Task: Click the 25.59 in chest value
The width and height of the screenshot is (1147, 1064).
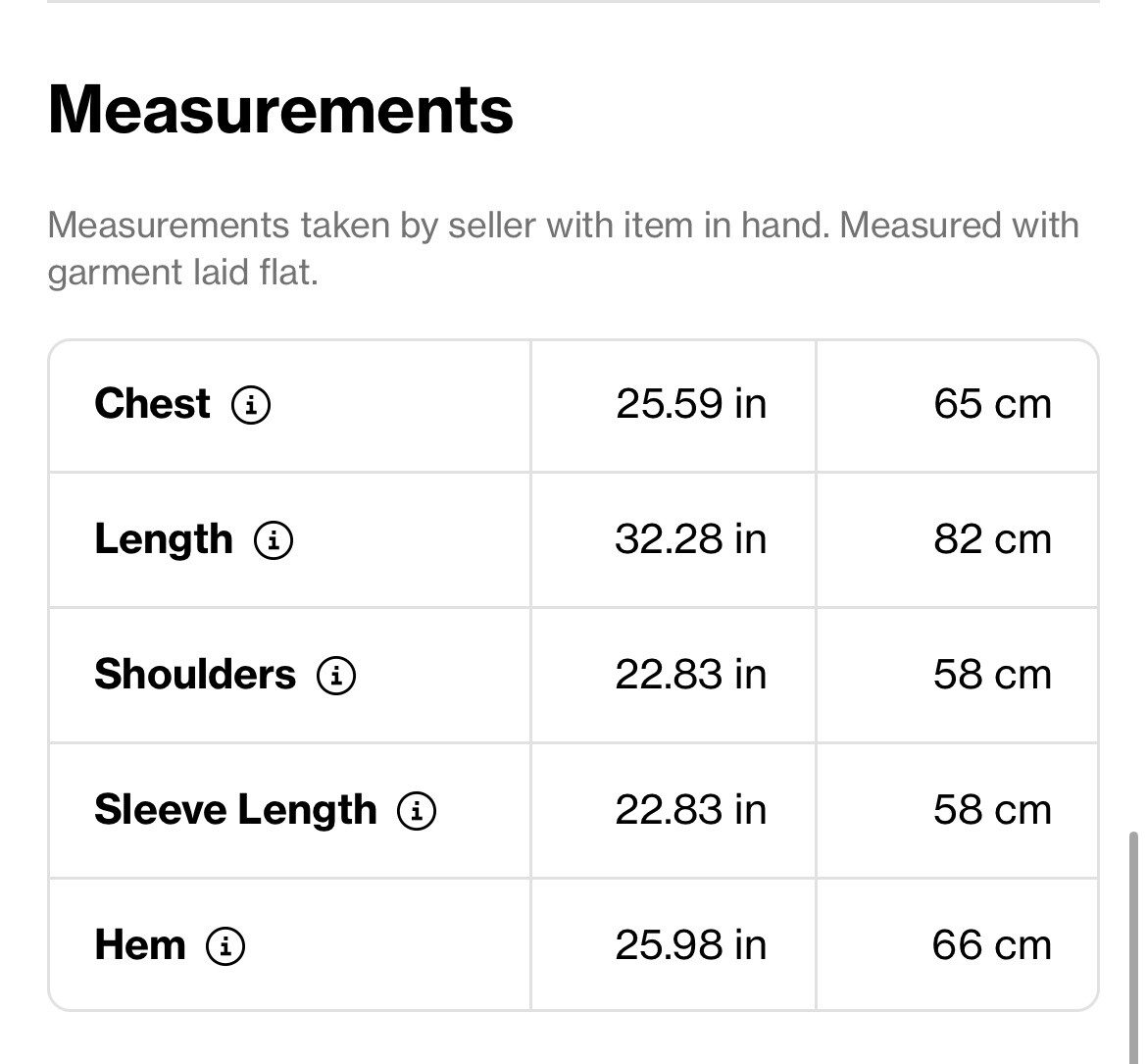Action: 691,404
